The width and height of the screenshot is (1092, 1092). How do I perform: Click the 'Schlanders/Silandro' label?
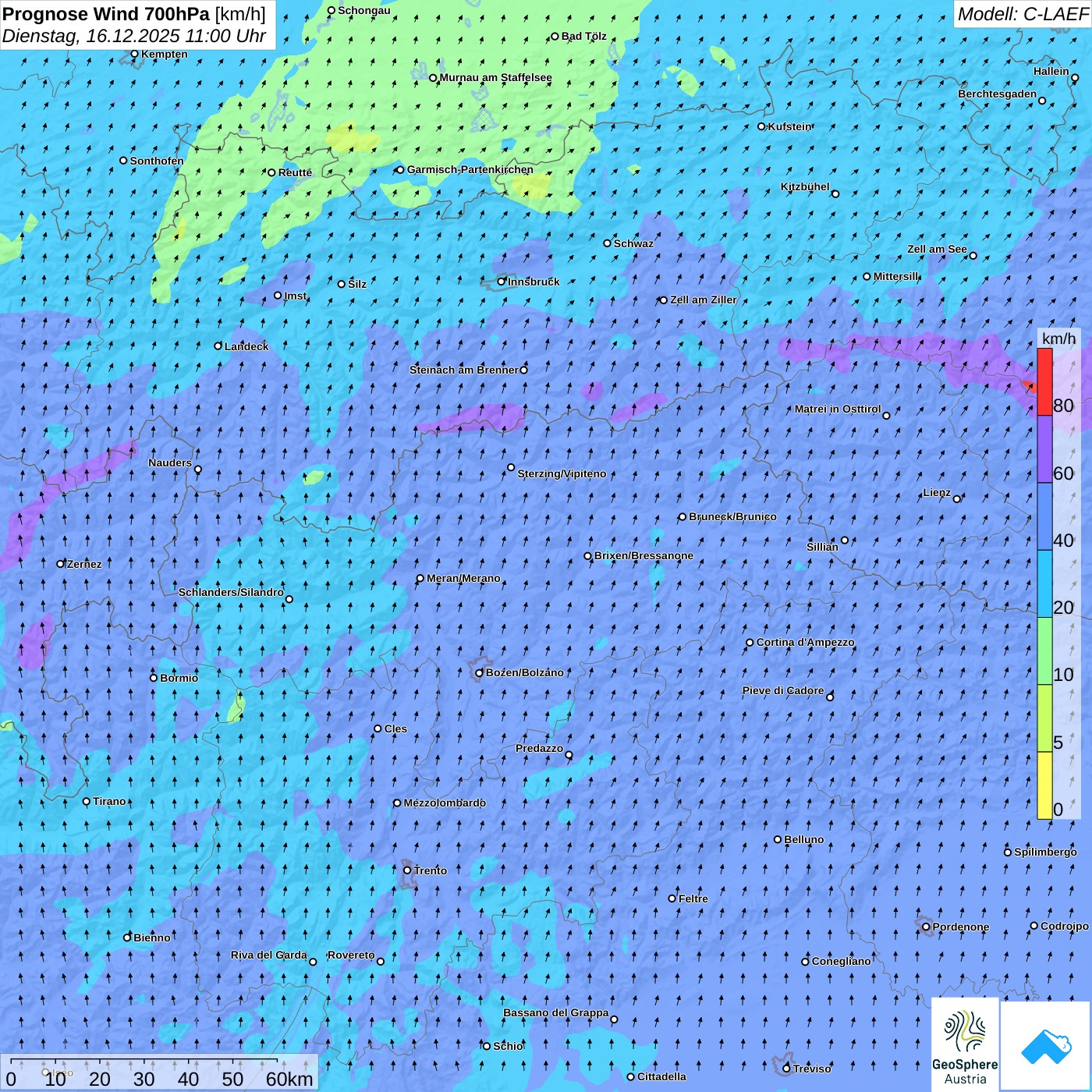(231, 592)
